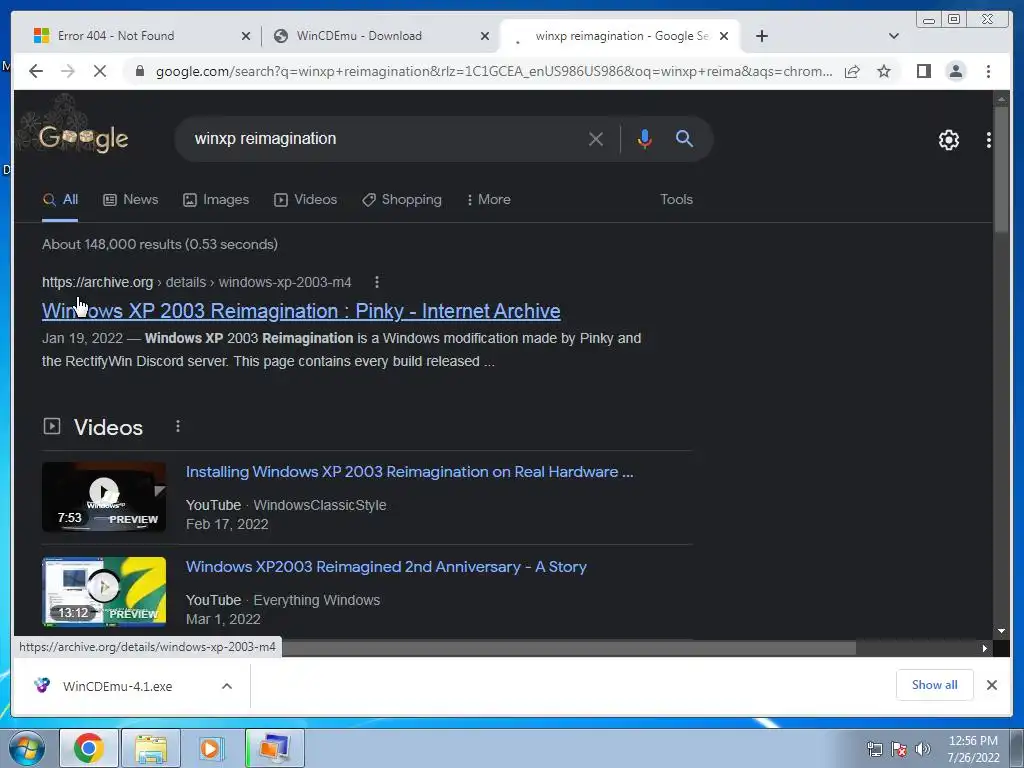Open the taskbar clock showing 12:56 PM
The image size is (1024, 768).
(973, 749)
